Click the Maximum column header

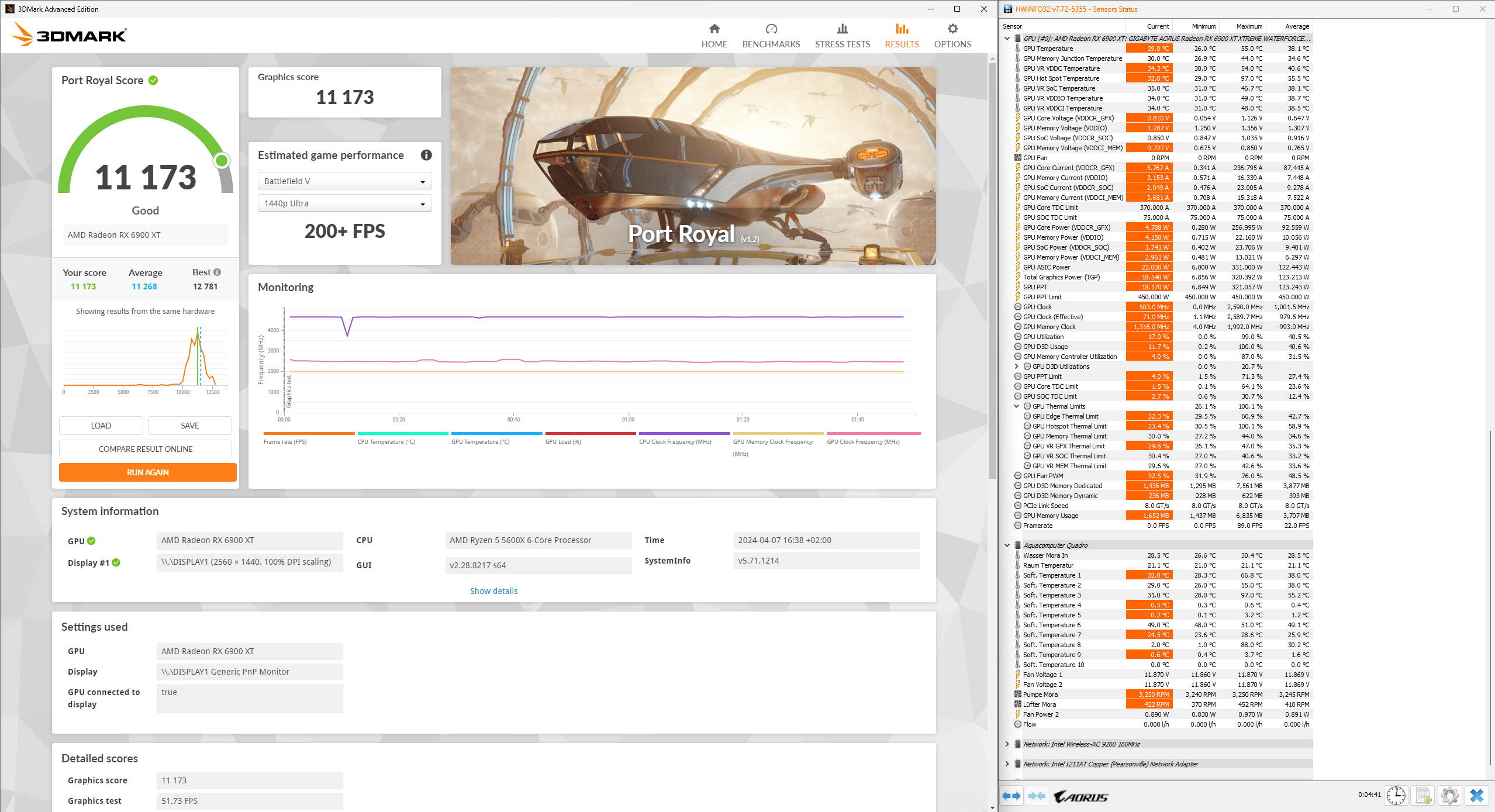[x=1242, y=26]
